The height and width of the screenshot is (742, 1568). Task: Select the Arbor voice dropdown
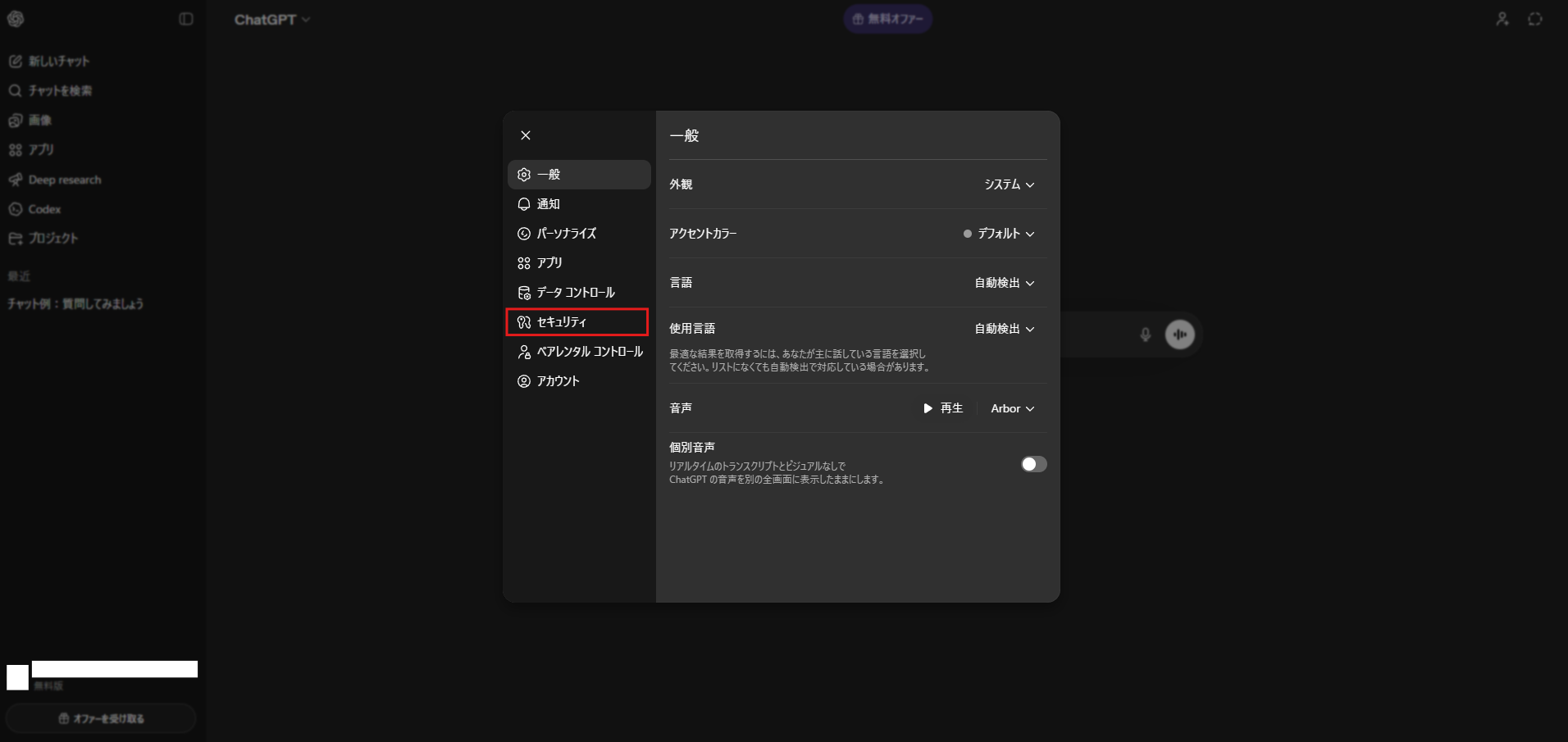[x=1012, y=408]
